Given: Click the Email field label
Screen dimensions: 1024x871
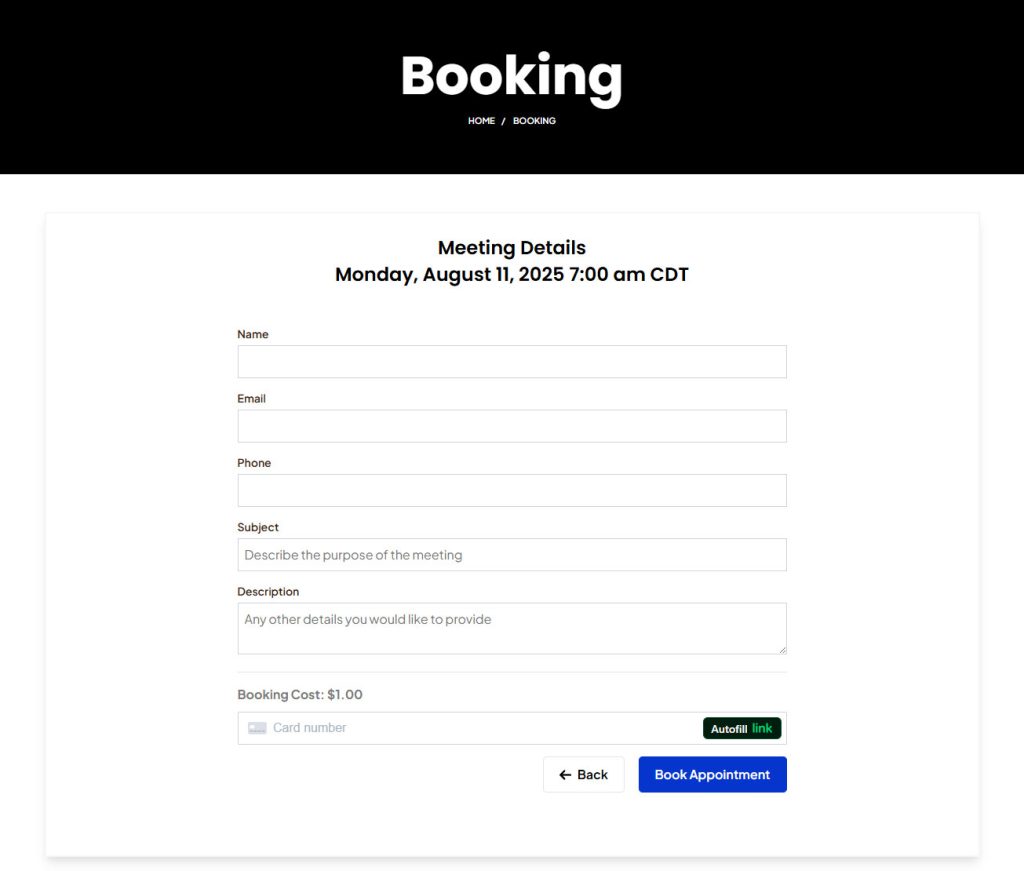Looking at the screenshot, I should (251, 398).
